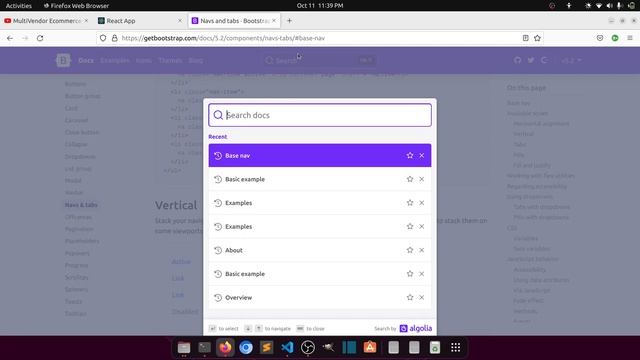The width and height of the screenshot is (640, 360).
Task: Click the volume icon in top bar
Action: pyautogui.click(x=609, y=6)
